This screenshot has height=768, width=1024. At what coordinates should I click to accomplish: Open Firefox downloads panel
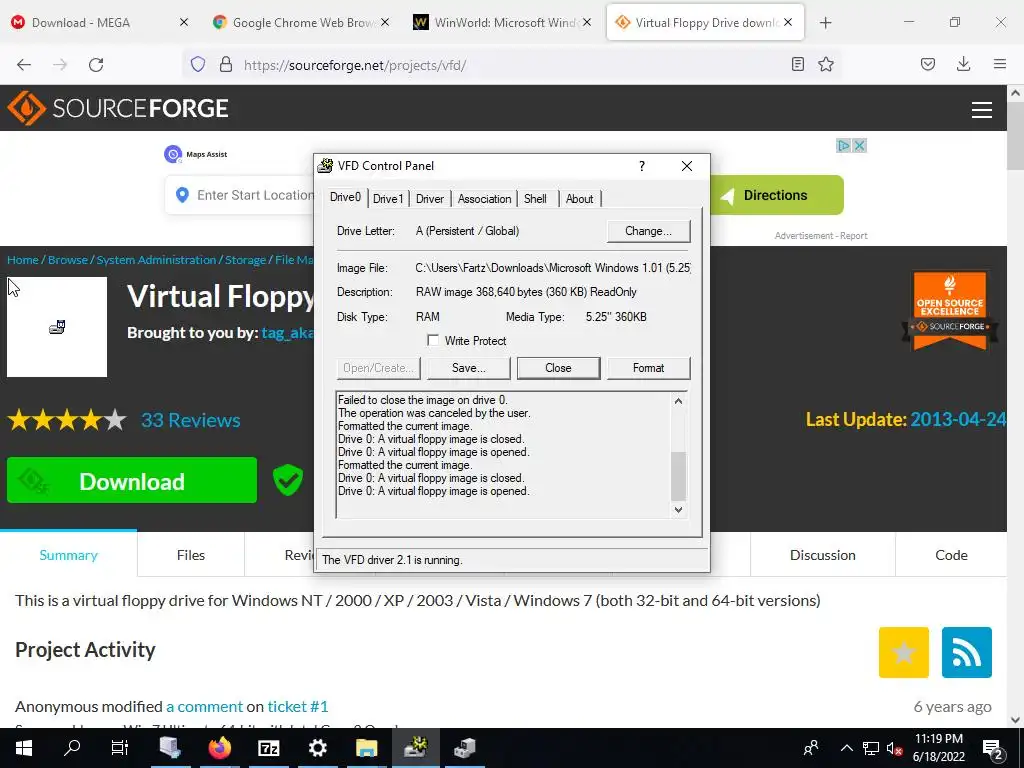tap(963, 64)
